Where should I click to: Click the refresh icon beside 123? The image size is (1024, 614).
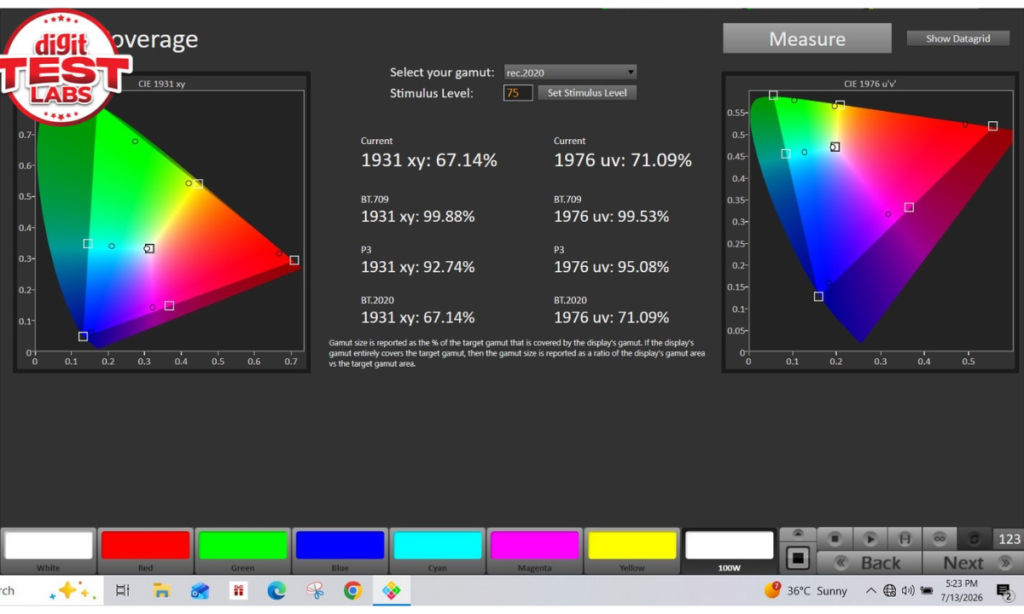974,538
